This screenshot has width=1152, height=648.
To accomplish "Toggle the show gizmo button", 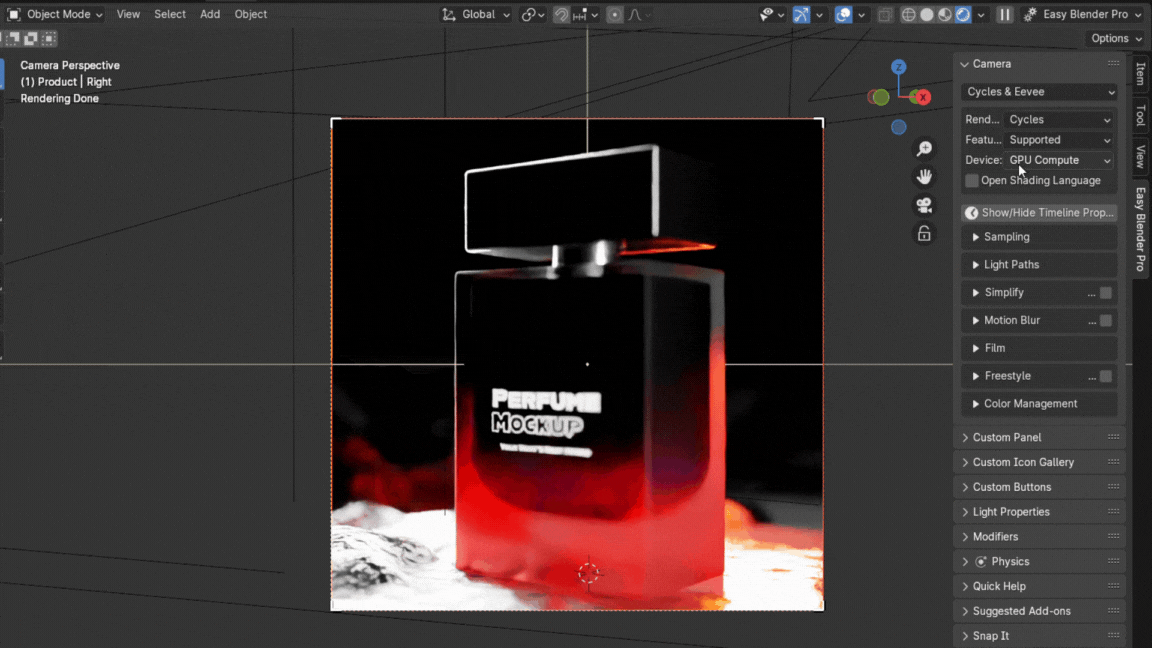I will coord(801,15).
